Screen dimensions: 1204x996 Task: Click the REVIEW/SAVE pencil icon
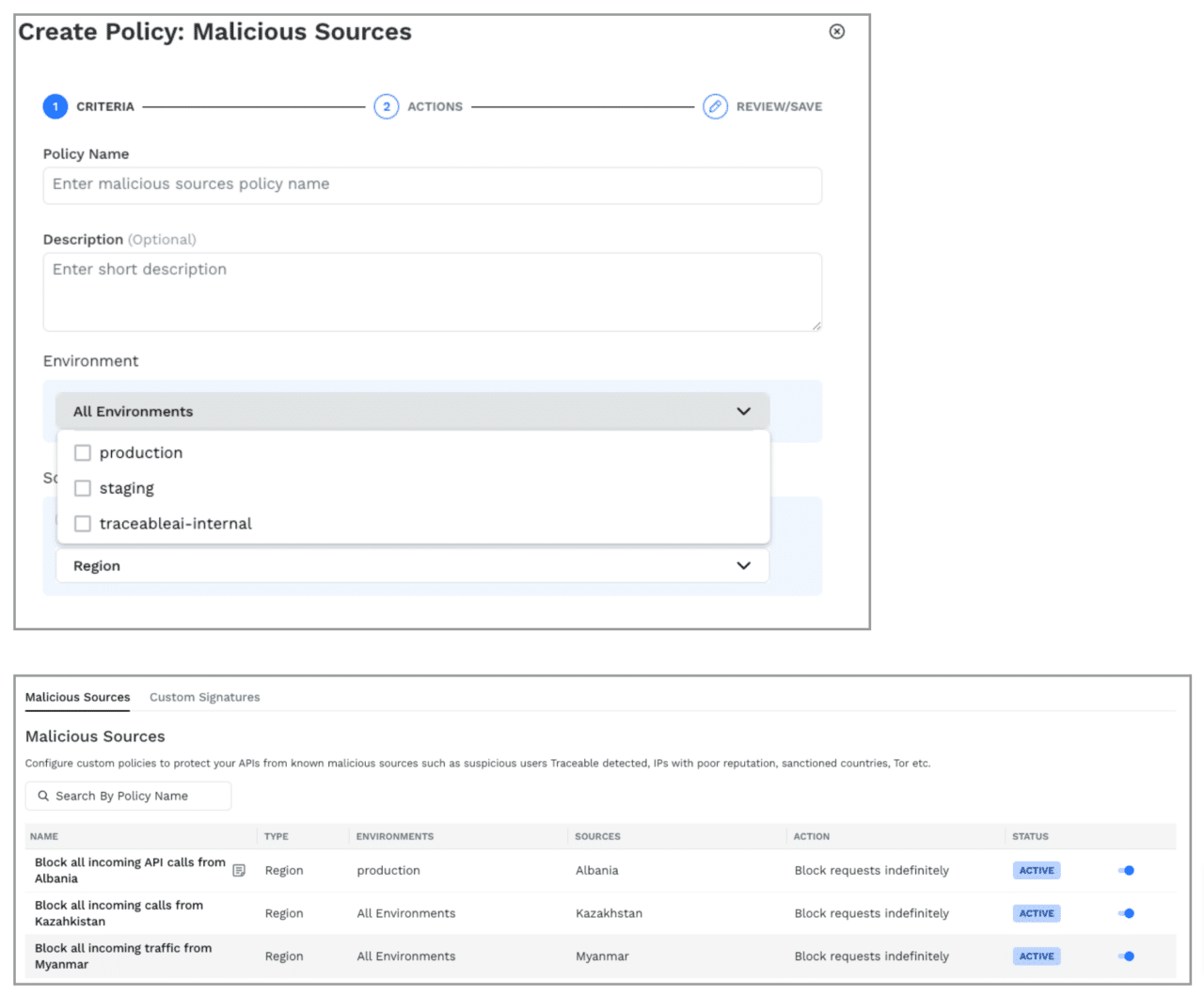click(715, 106)
